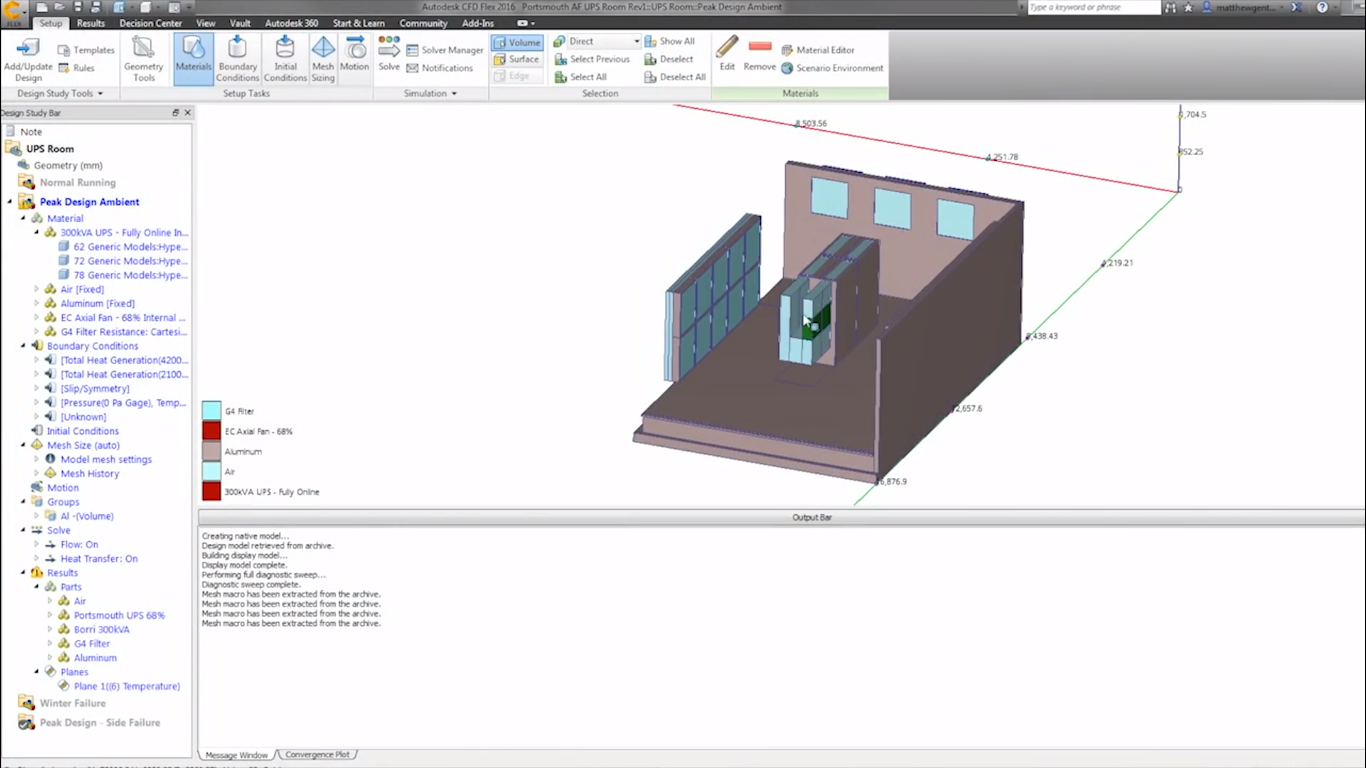Collapse the Results tree node
This screenshot has width=1366, height=768.
pos(23,573)
